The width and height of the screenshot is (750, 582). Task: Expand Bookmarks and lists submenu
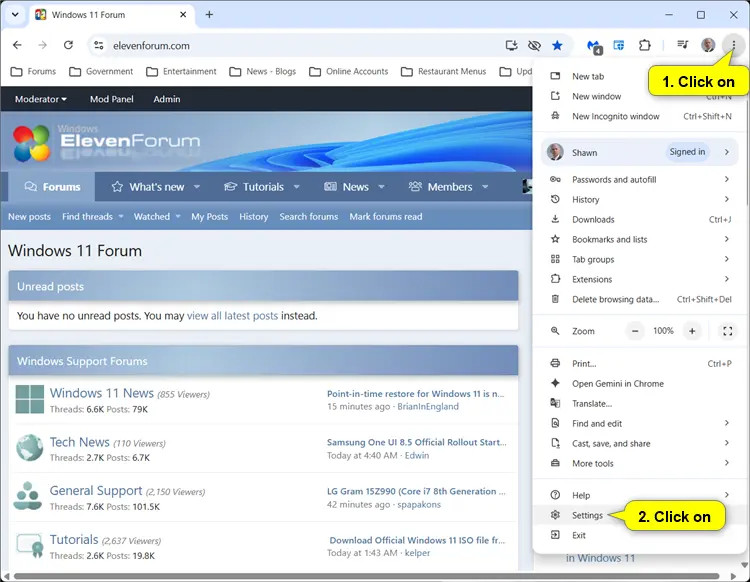click(641, 239)
